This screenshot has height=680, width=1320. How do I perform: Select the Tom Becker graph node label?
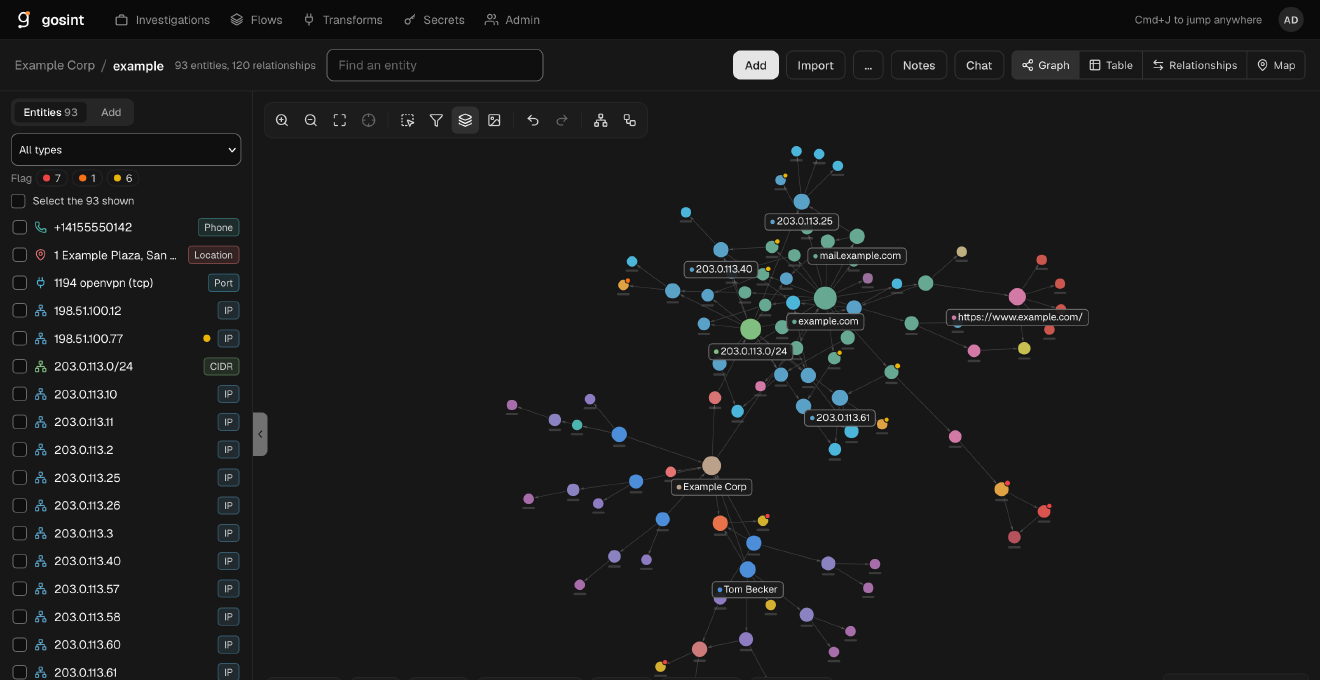click(x=748, y=589)
